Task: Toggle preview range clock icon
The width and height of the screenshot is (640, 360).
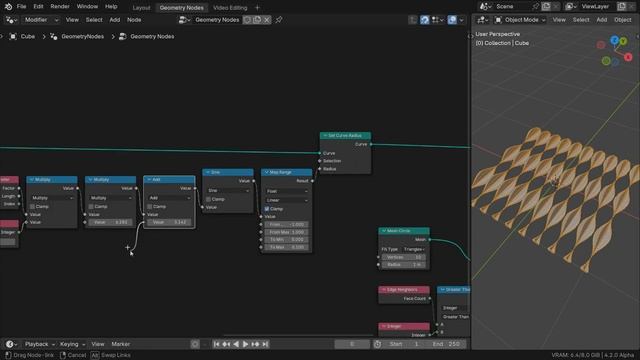Action: coord(378,344)
